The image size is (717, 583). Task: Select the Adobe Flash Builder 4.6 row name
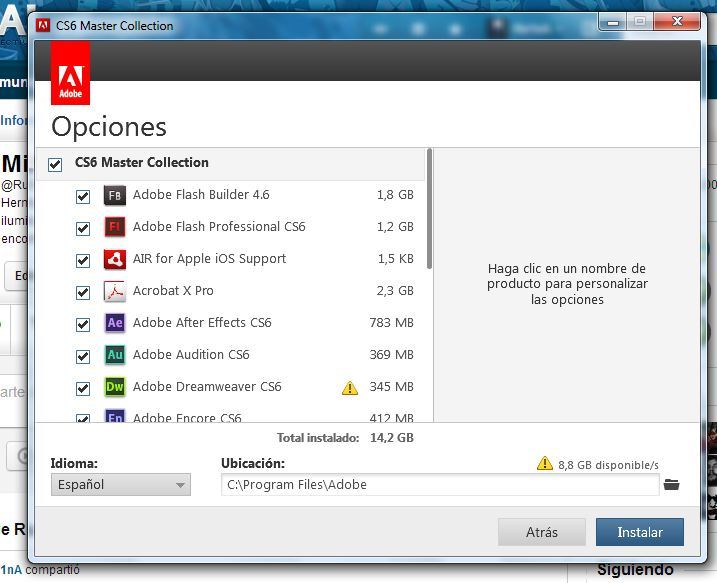tap(201, 195)
